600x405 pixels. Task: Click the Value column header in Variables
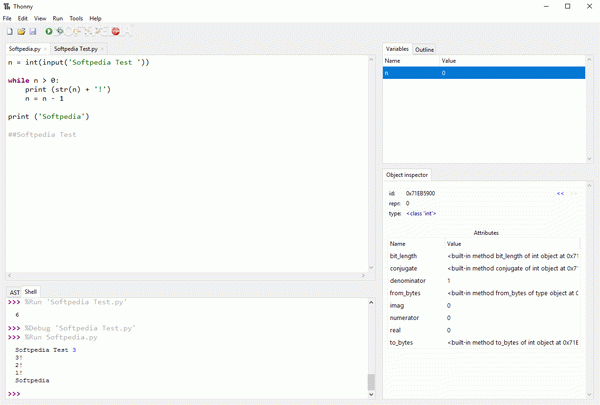(x=512, y=61)
